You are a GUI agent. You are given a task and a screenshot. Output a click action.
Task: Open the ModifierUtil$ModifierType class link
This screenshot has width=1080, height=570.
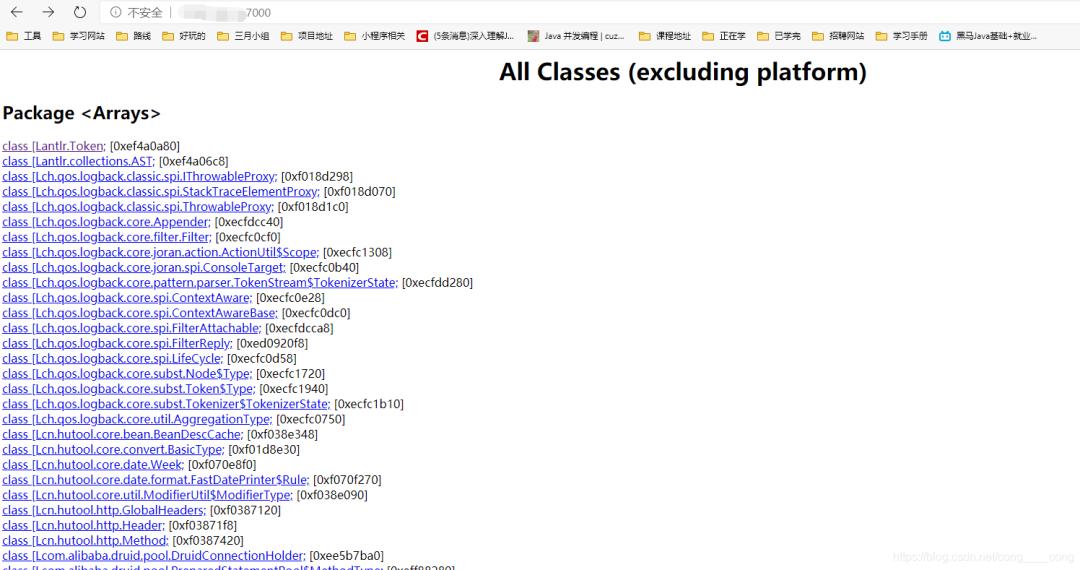click(x=147, y=494)
